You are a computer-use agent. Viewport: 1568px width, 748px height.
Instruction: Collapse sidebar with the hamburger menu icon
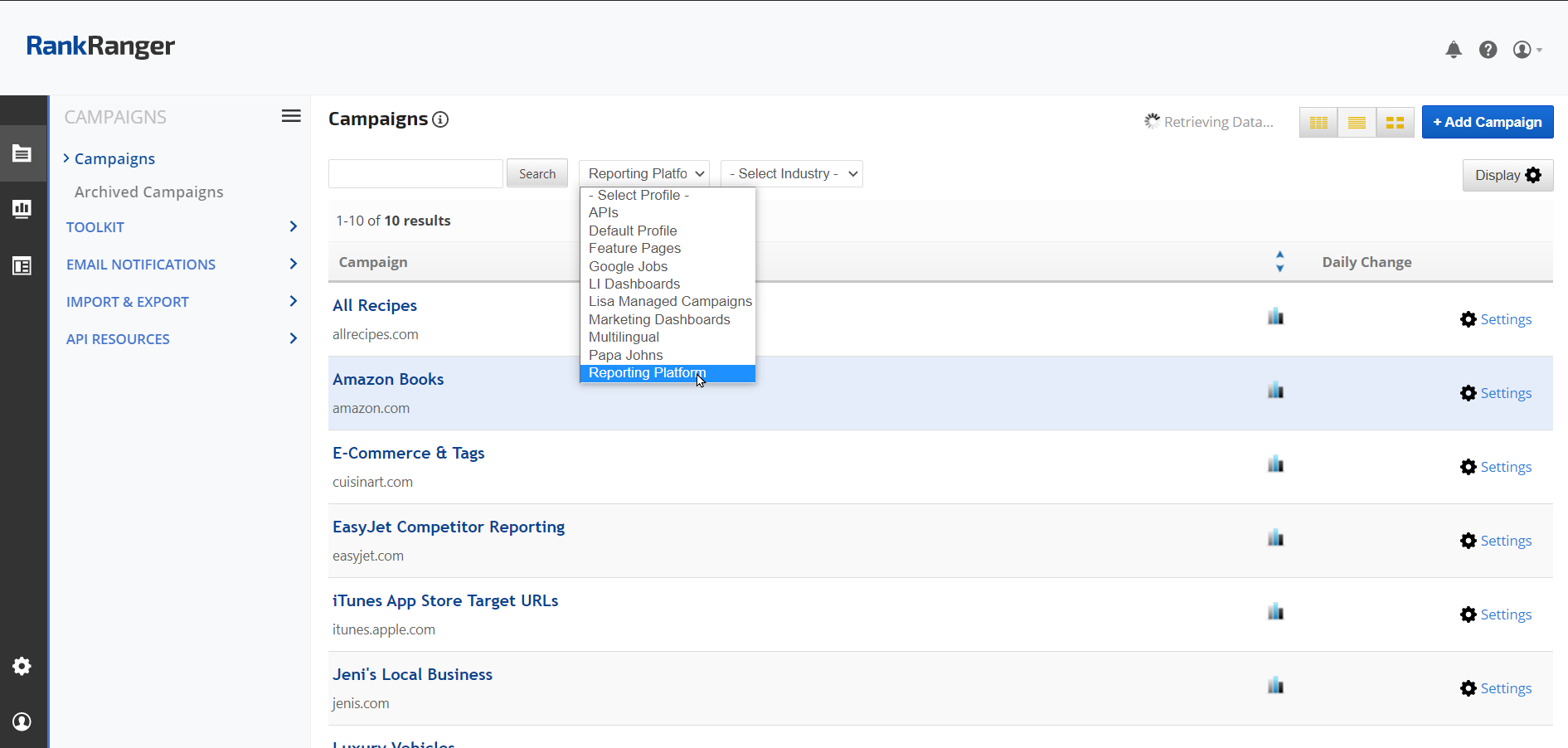[x=291, y=116]
